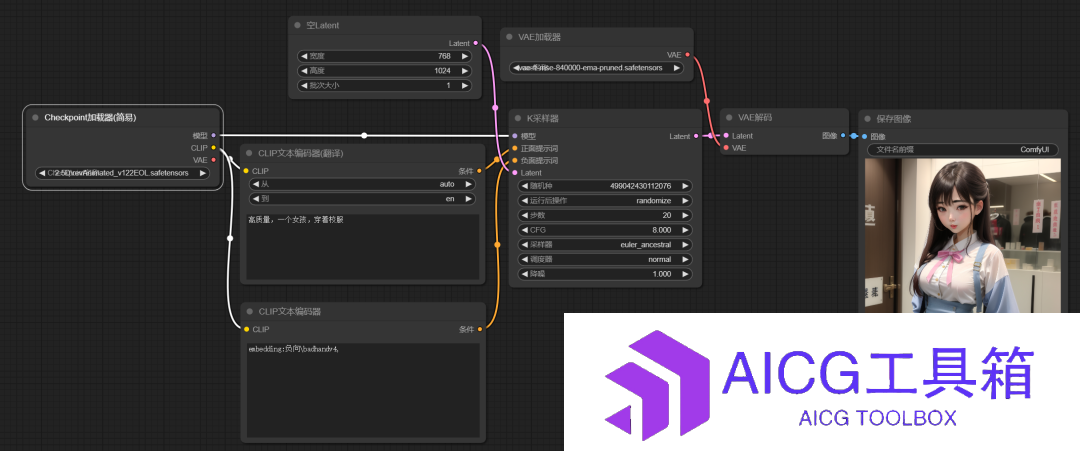
Task: Collapse the VAE加载器 node via its title dot
Action: click(509, 37)
